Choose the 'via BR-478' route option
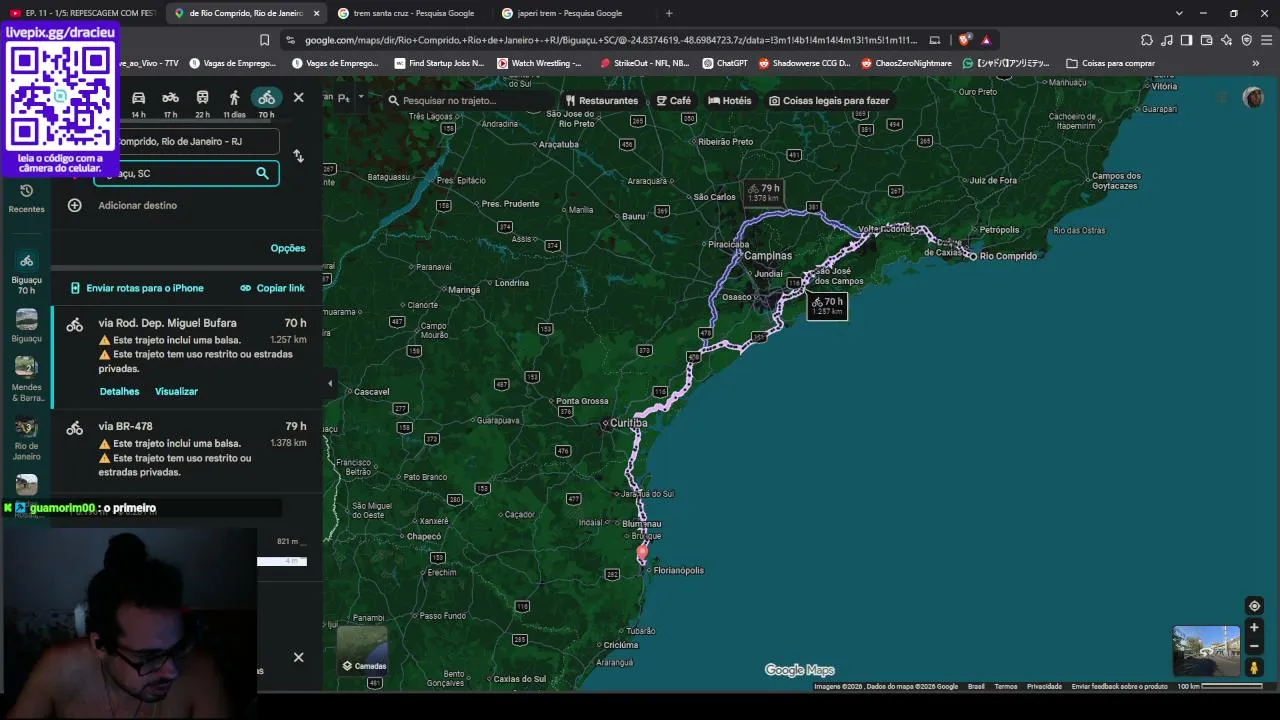The image size is (1280, 720). coord(187,449)
